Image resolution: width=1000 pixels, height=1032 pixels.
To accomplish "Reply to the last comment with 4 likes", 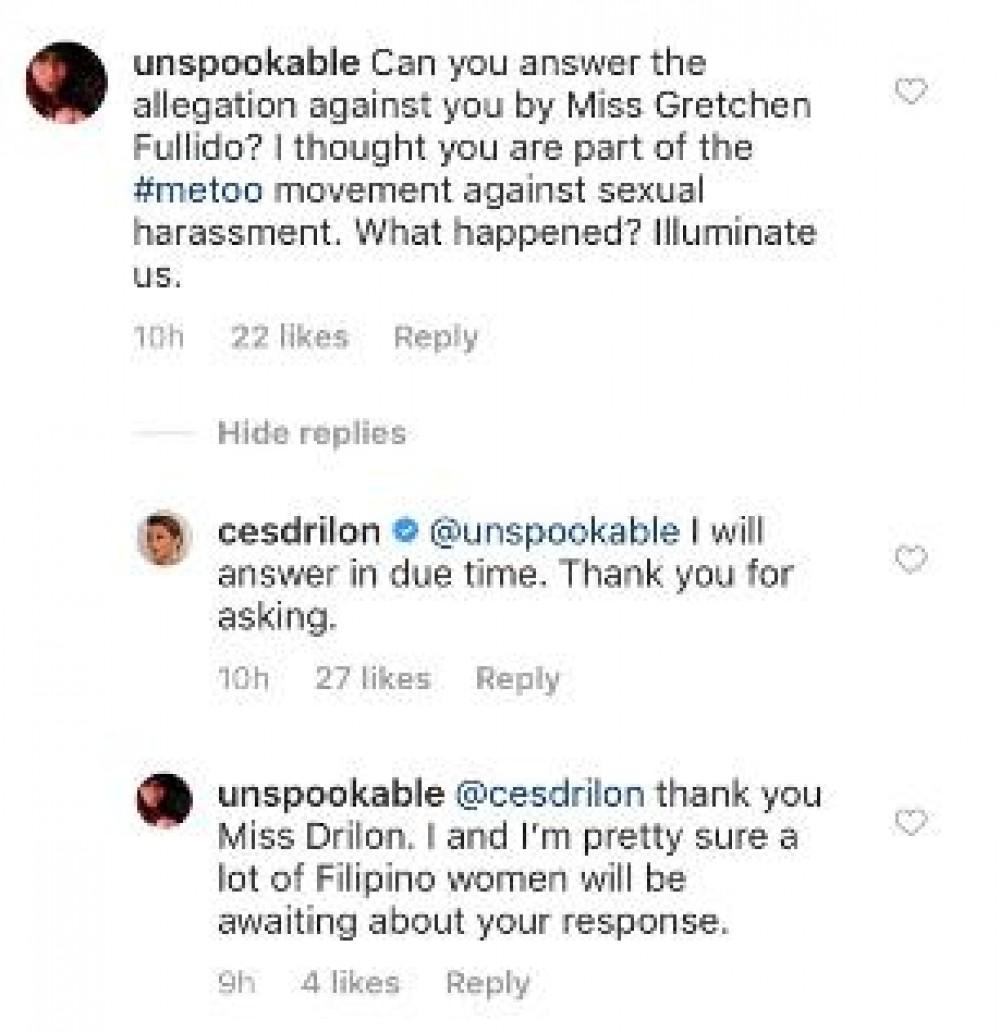I will pyautogui.click(x=488, y=983).
